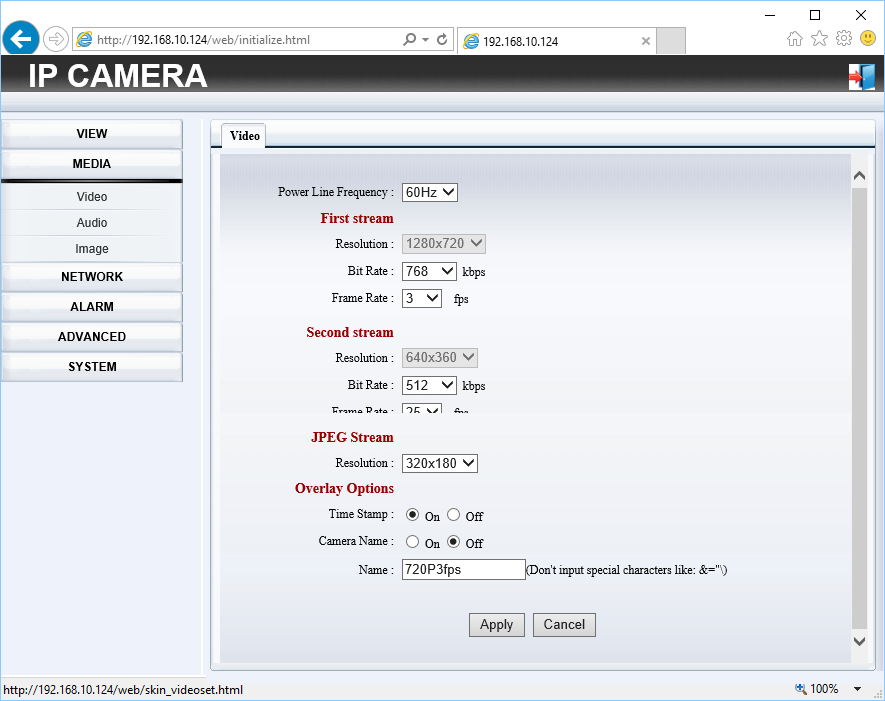Open the NETWORK menu section

[x=92, y=277]
